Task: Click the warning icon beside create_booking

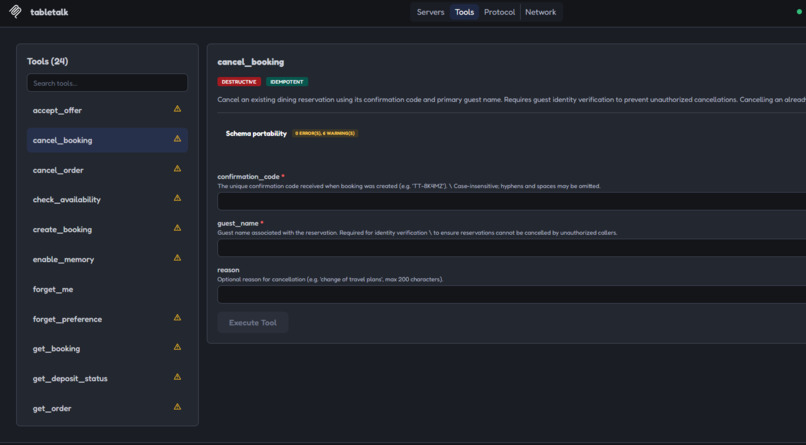Action: (177, 228)
